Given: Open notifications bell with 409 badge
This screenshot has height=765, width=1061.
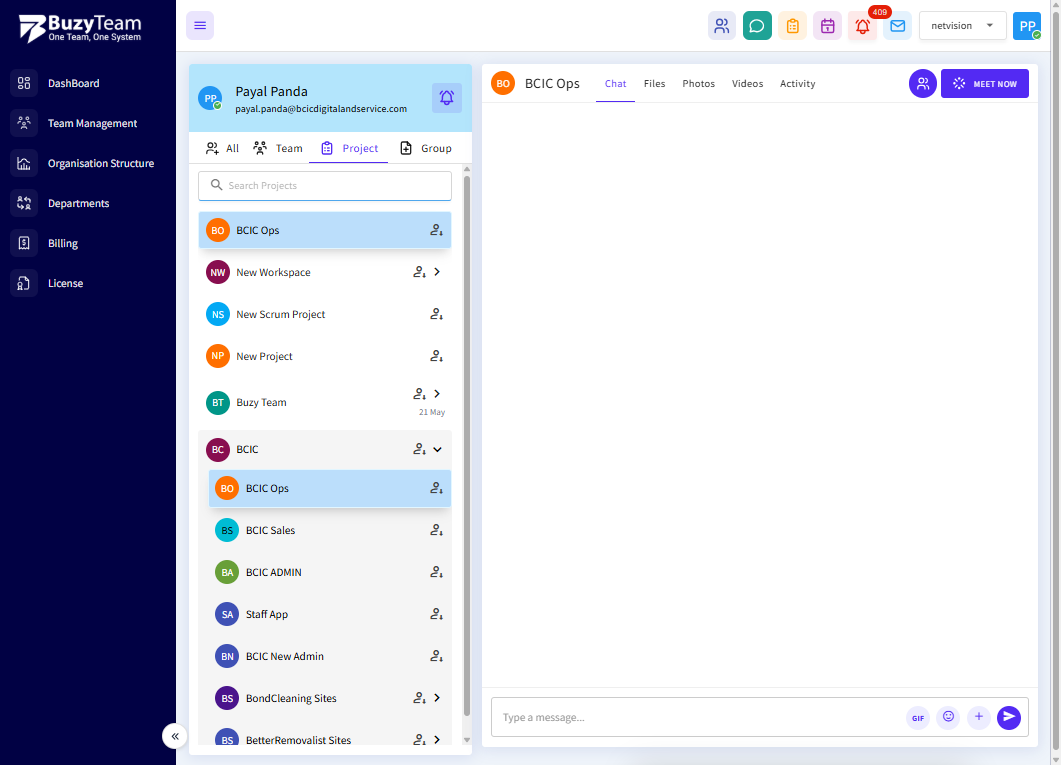Looking at the screenshot, I should tap(863, 26).
